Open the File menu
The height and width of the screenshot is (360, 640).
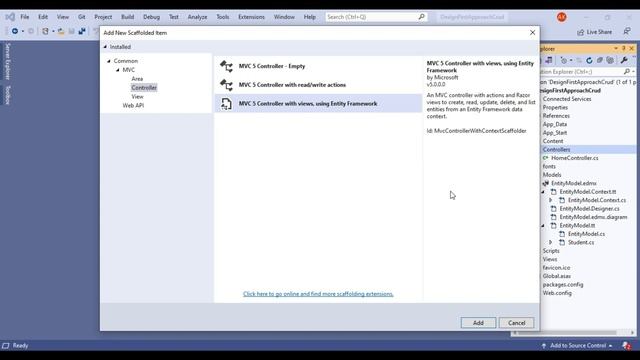tap(25, 17)
